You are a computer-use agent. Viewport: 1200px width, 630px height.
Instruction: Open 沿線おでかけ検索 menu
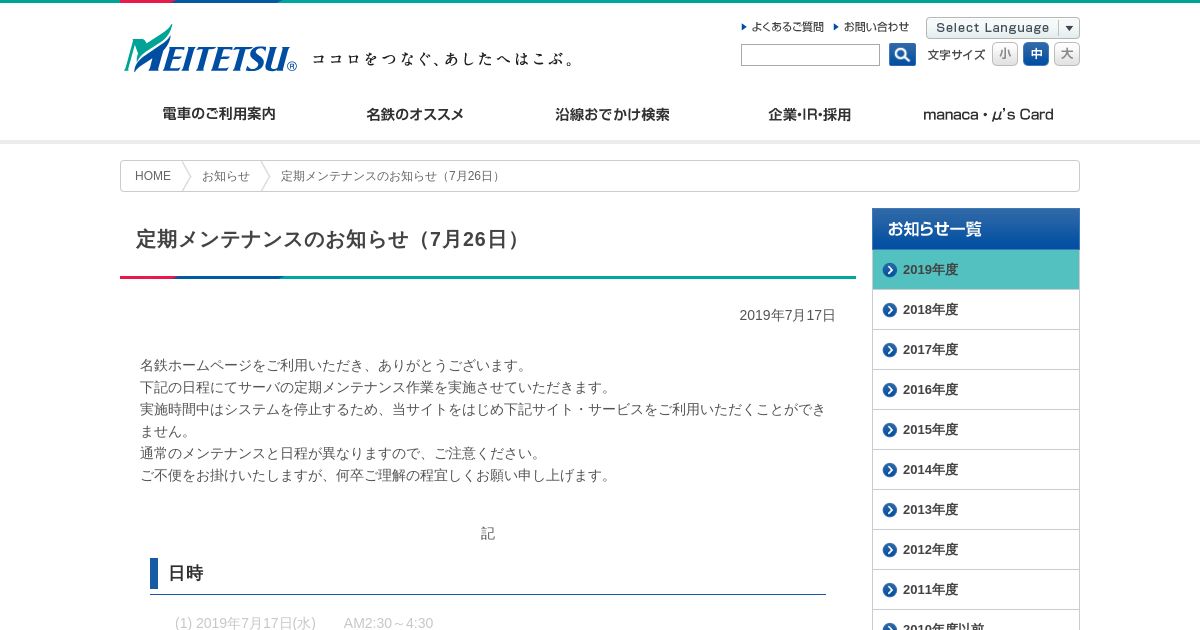tap(612, 114)
